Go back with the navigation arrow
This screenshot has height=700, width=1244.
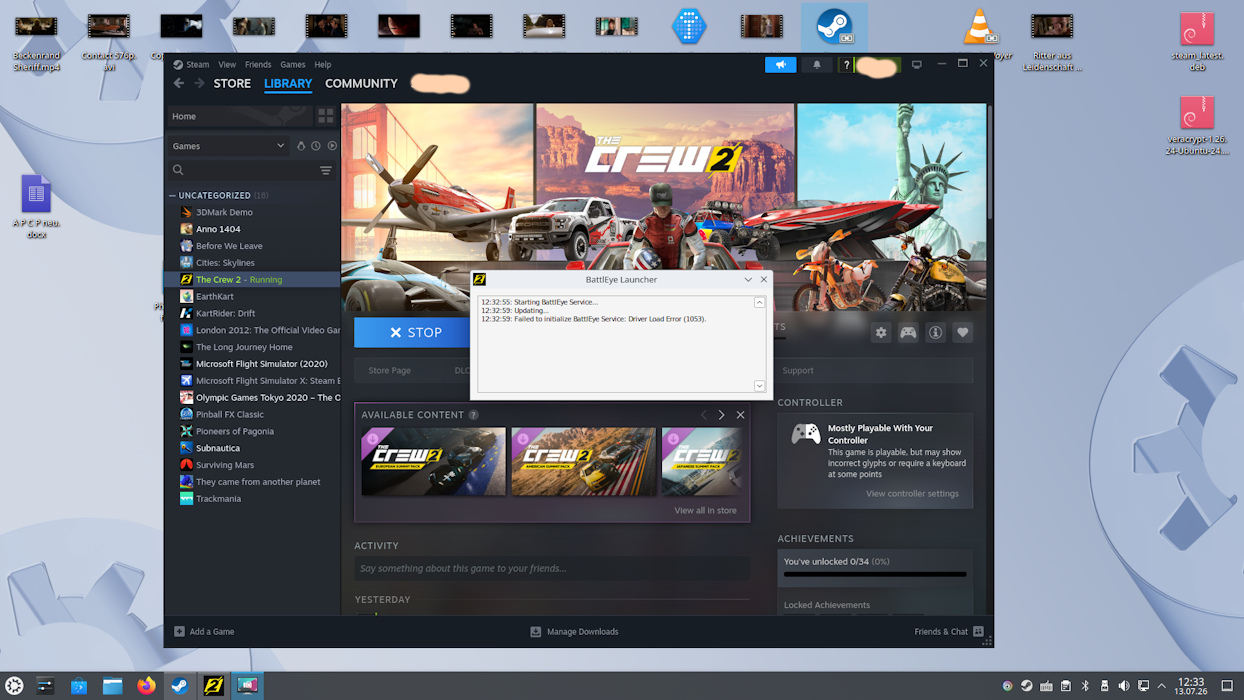point(179,84)
